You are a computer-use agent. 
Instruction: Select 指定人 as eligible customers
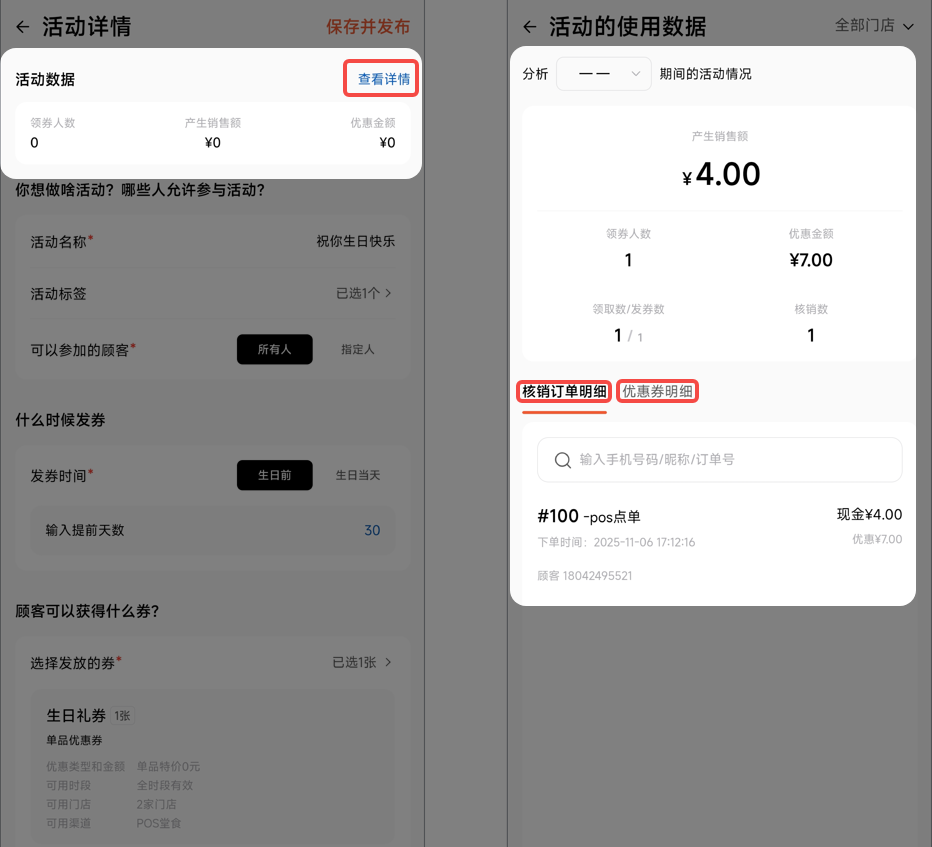point(358,349)
